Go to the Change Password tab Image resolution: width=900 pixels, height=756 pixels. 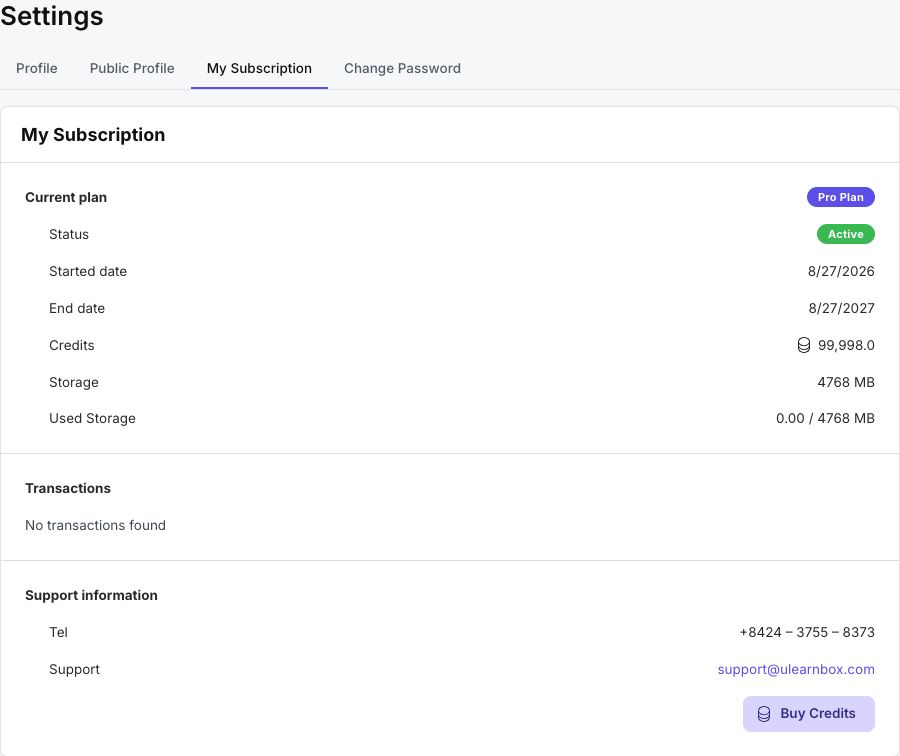(402, 68)
